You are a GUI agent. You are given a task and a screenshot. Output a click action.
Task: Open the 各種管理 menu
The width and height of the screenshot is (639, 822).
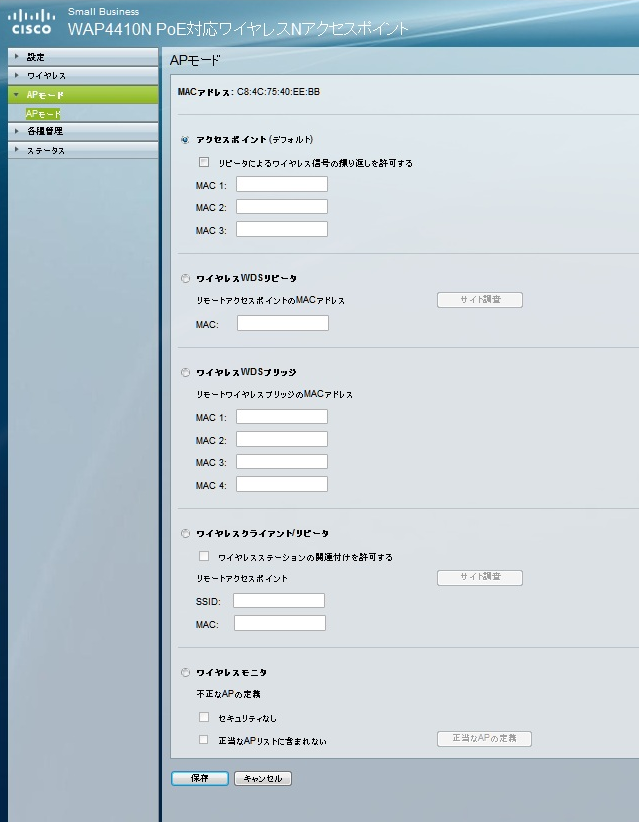[83, 131]
